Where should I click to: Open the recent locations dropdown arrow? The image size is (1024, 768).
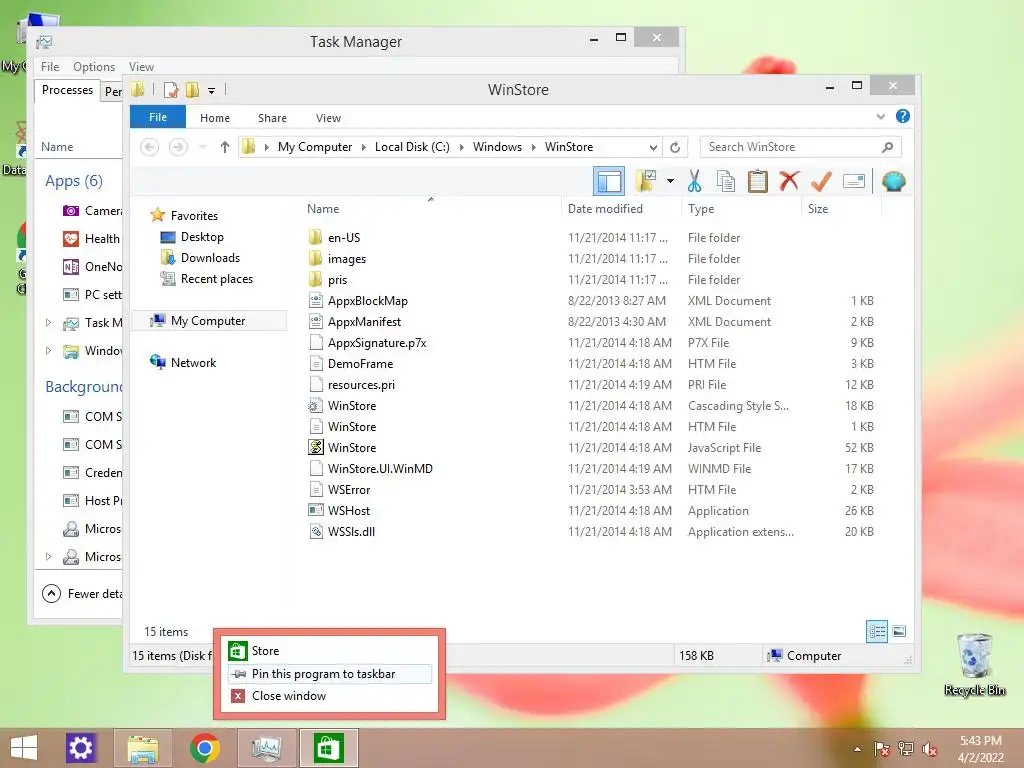[x=202, y=147]
